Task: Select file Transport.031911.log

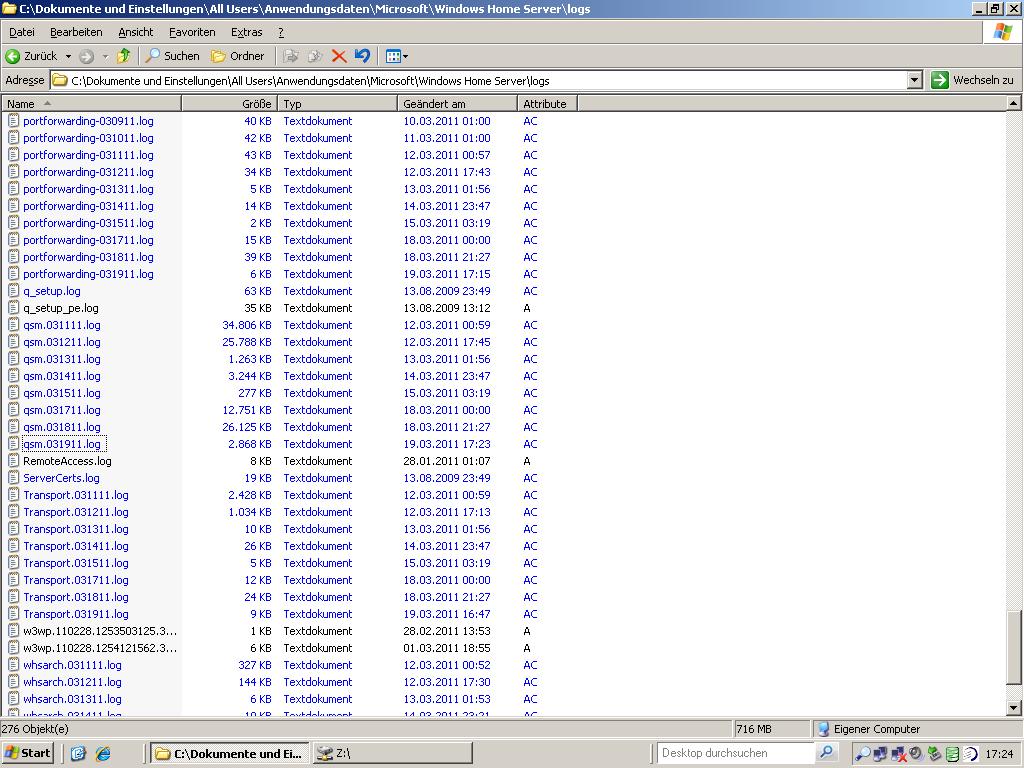Action: pos(76,614)
